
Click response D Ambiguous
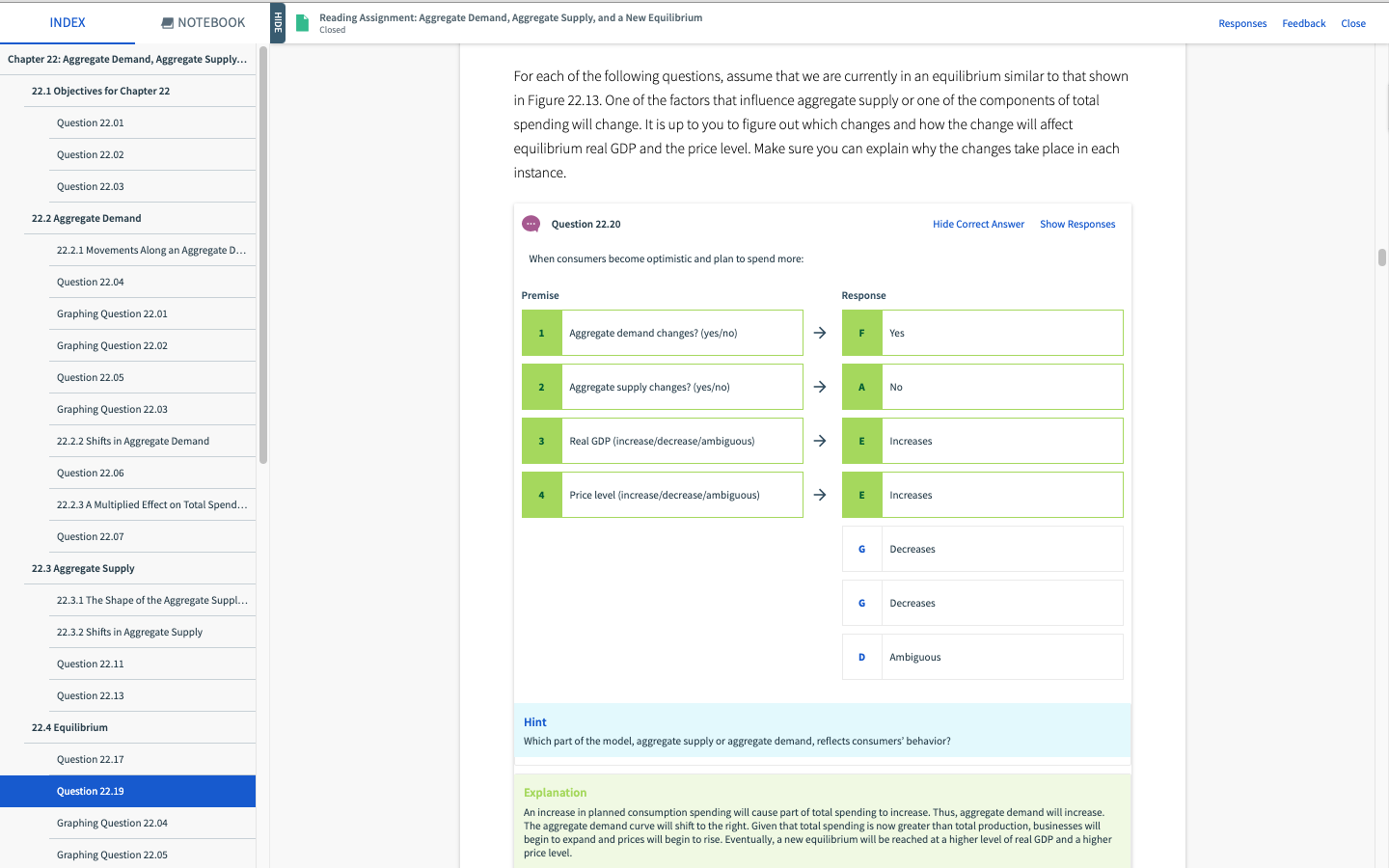[x=982, y=657]
